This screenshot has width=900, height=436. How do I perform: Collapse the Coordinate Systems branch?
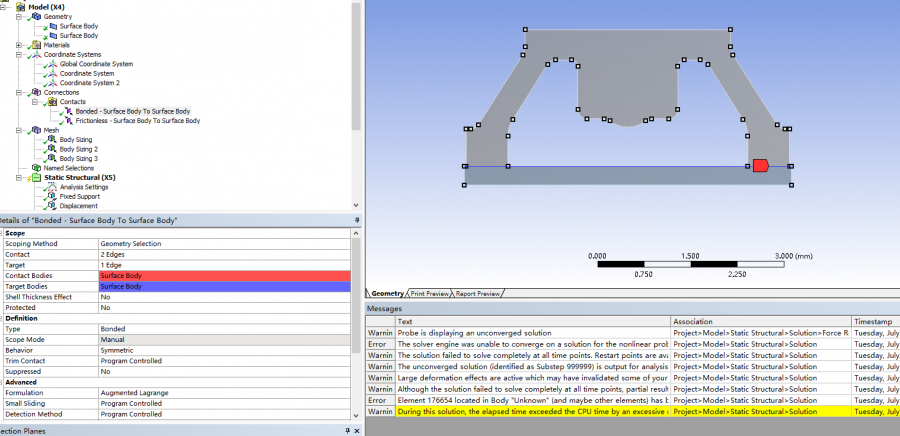pos(19,54)
